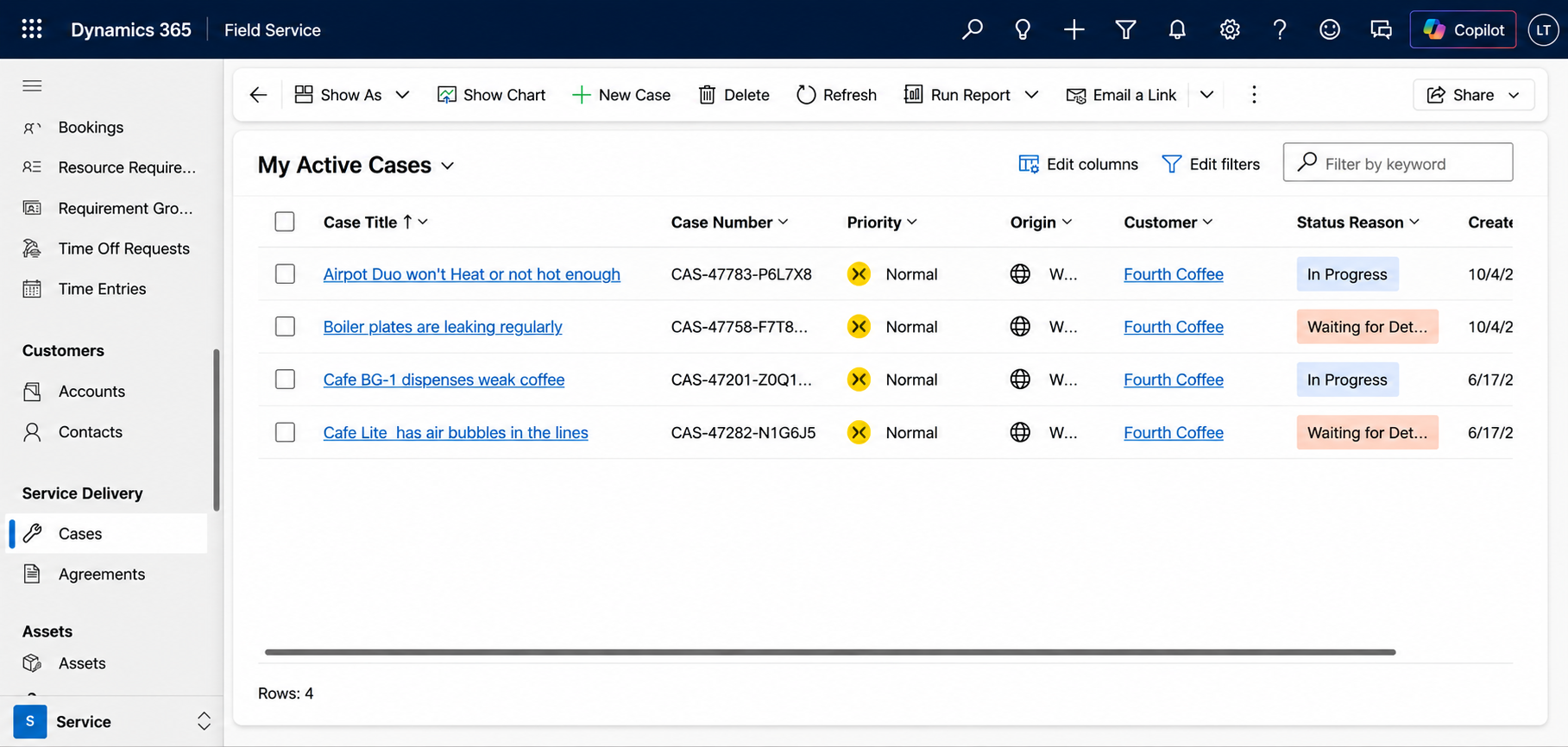Click the horizontal scrollbar under the grid
The width and height of the screenshot is (1568, 747).
[830, 652]
